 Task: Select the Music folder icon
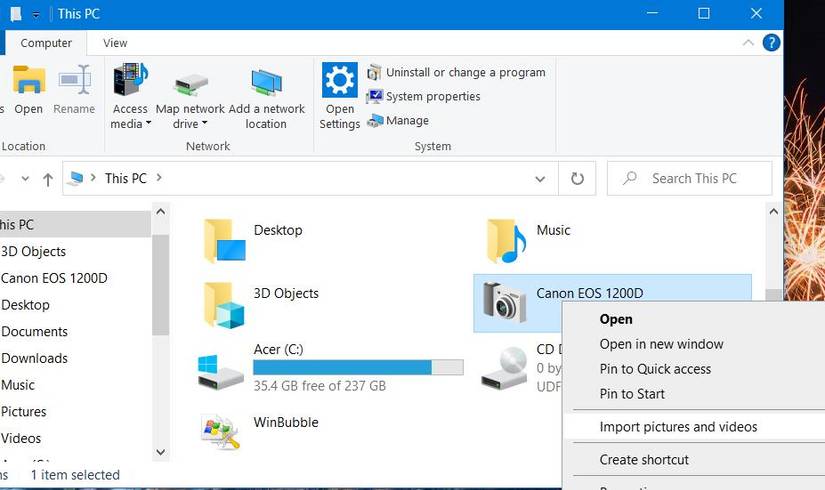click(x=506, y=241)
